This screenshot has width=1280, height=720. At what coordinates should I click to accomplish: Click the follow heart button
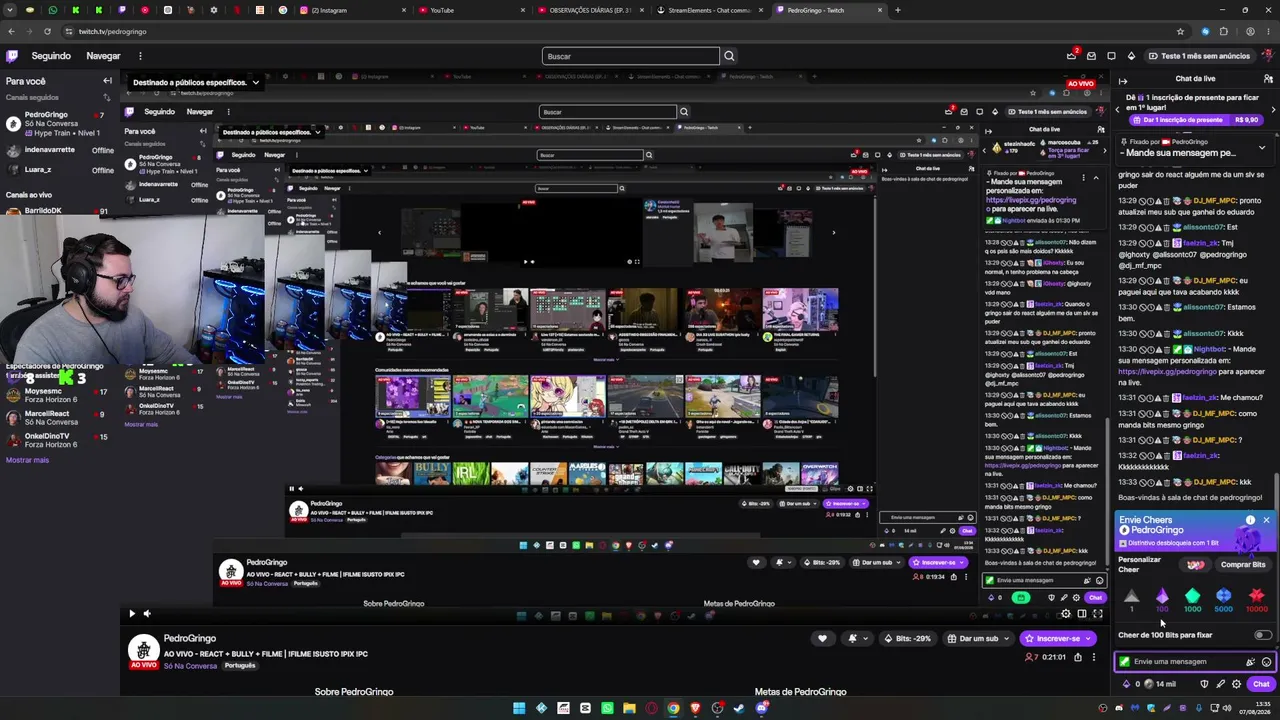[822, 639]
